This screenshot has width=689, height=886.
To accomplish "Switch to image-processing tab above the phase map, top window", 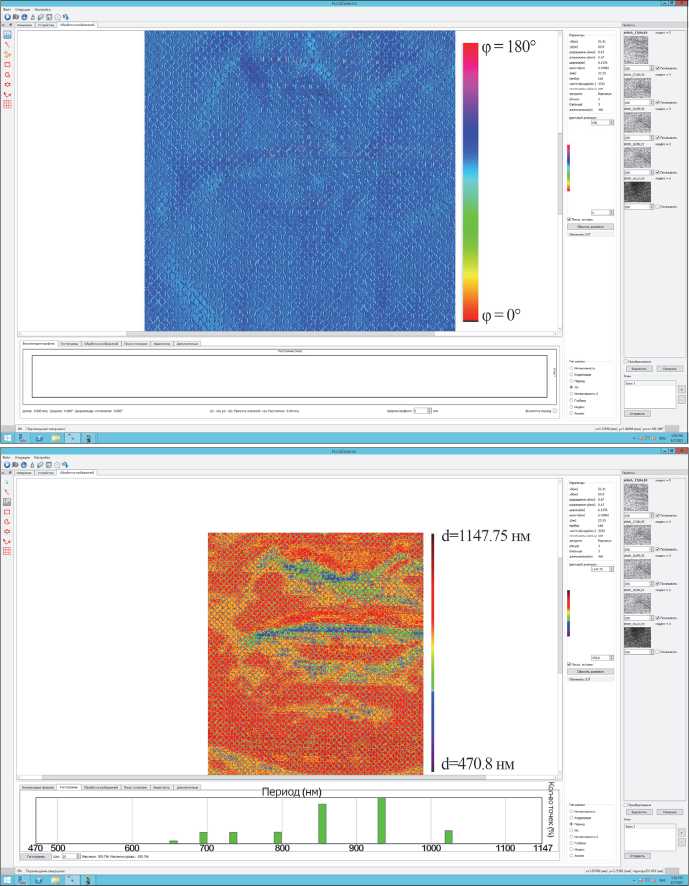I will [x=77, y=25].
